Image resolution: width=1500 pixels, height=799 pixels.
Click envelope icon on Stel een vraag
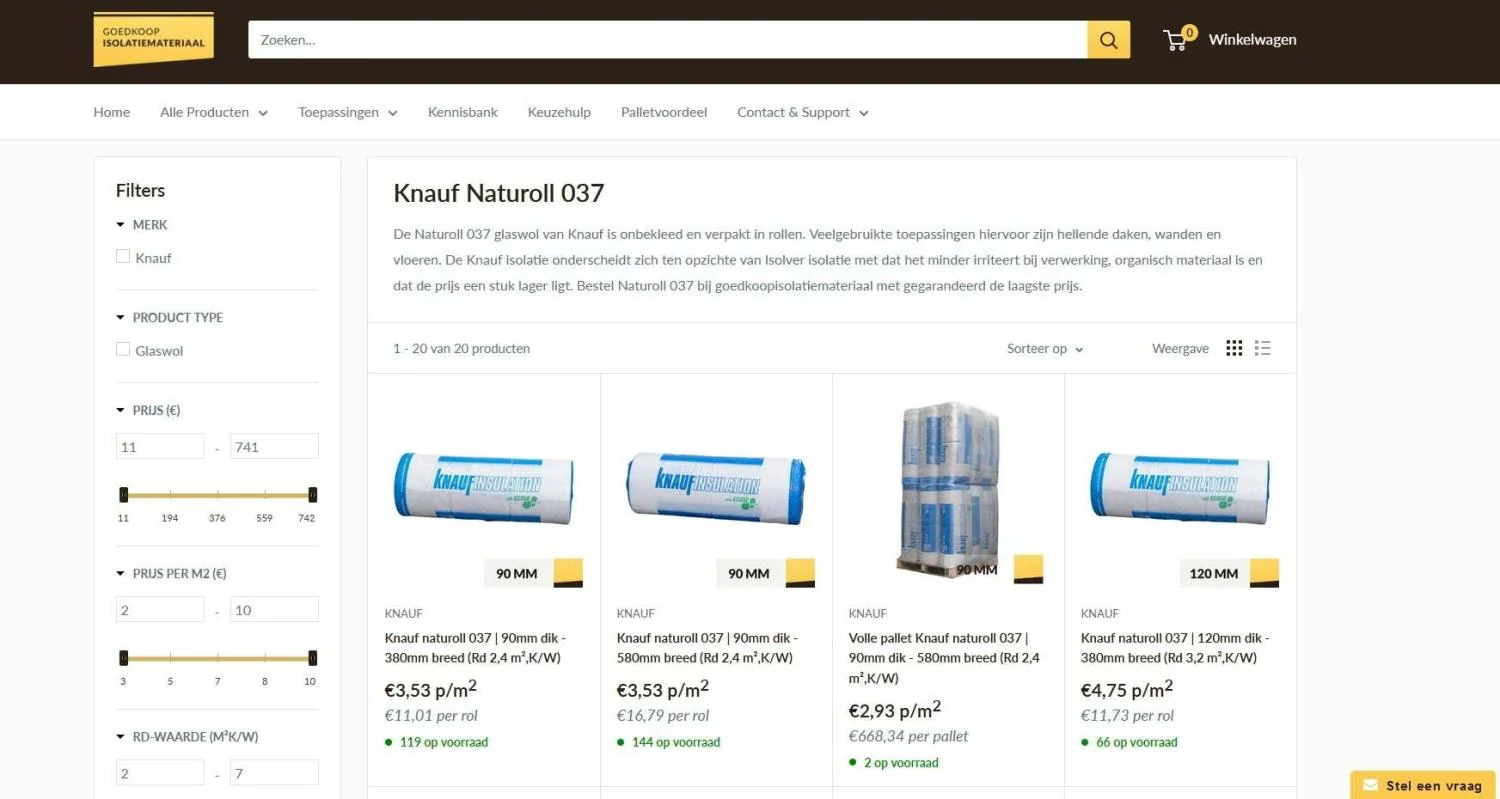(1369, 785)
